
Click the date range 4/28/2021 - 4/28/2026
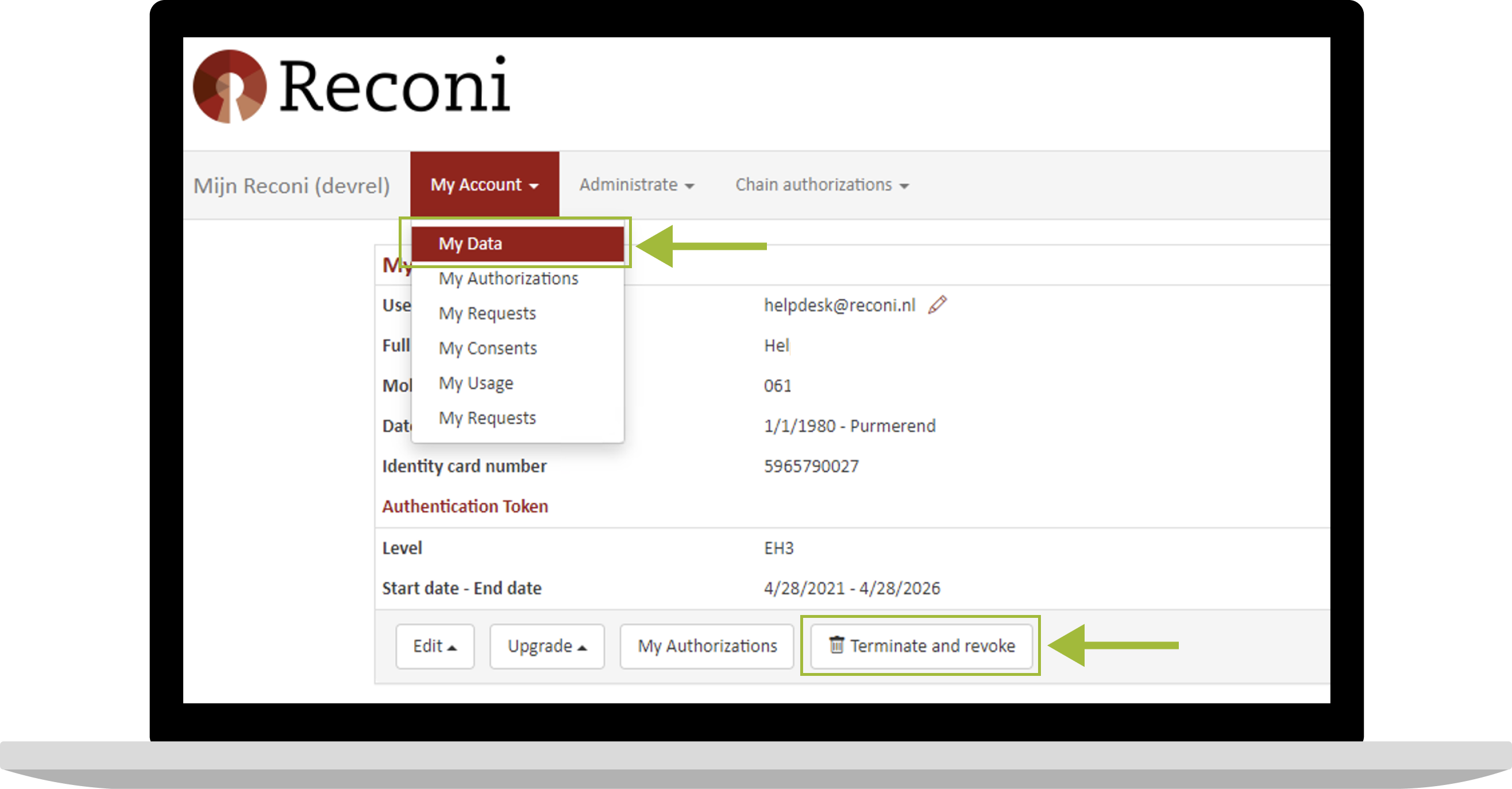tap(852, 589)
